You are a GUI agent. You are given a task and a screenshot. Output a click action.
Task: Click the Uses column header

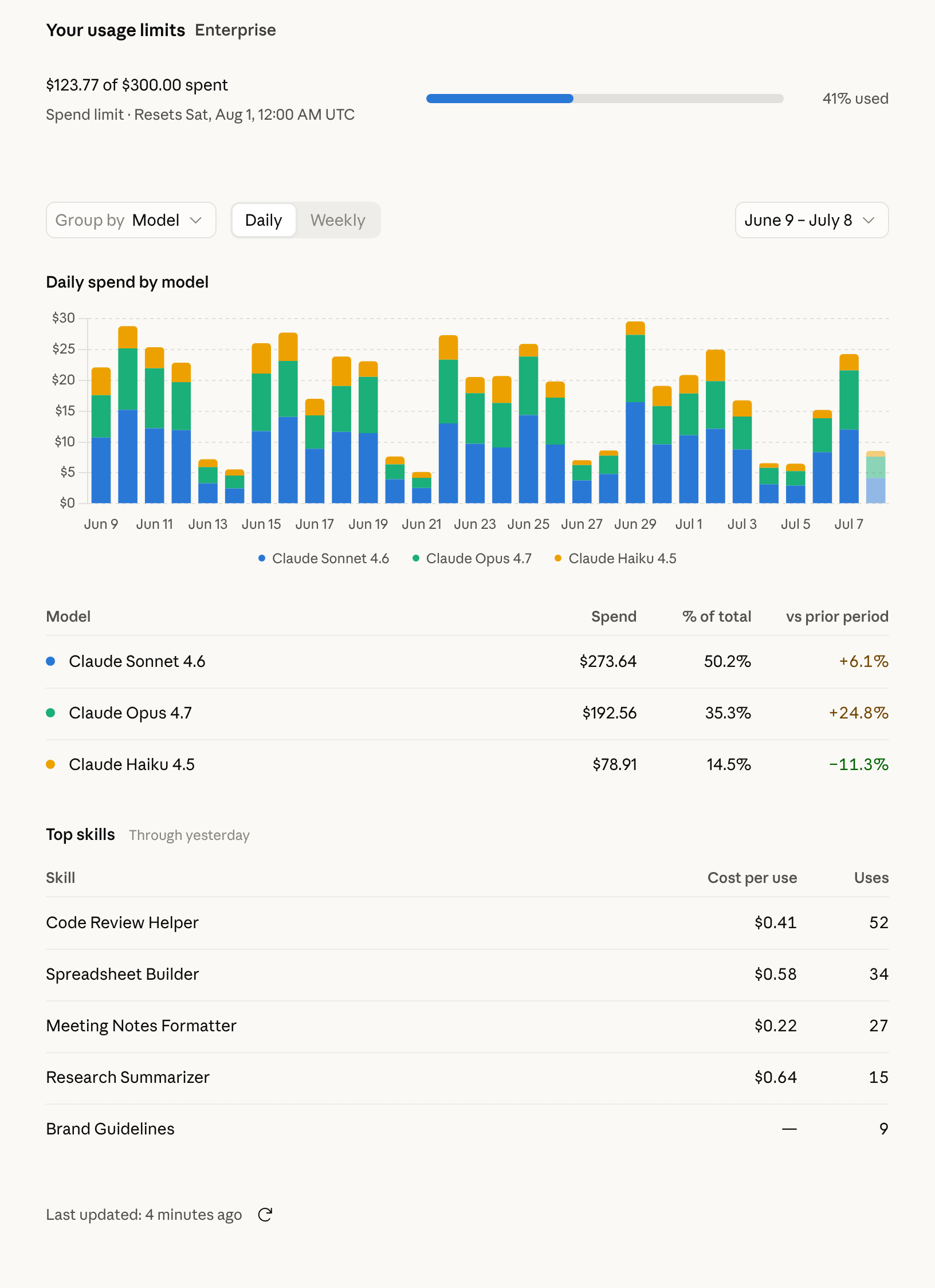(871, 878)
